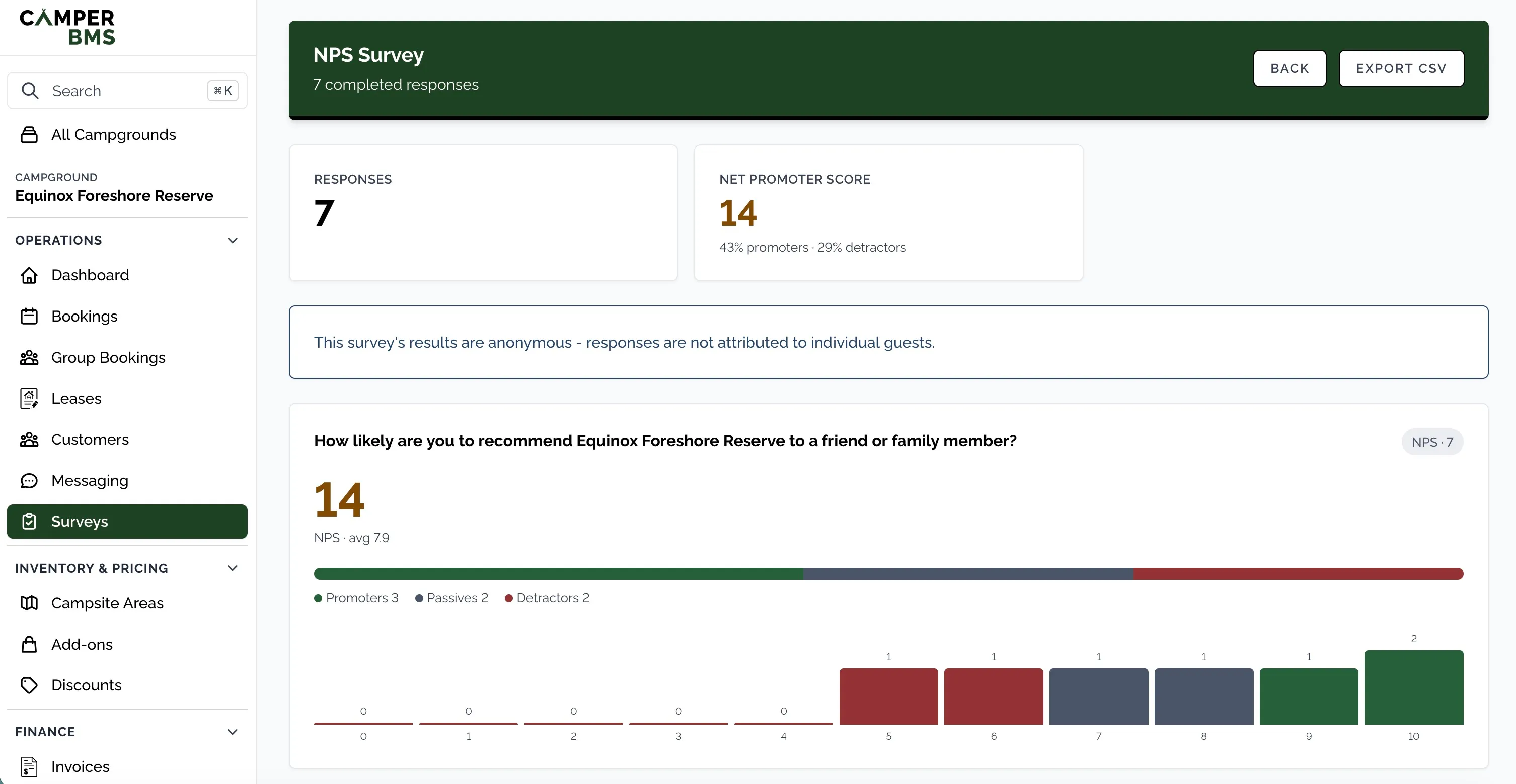Viewport: 1516px width, 784px height.
Task: Click the NPS · 7 badge
Action: [x=1432, y=442]
